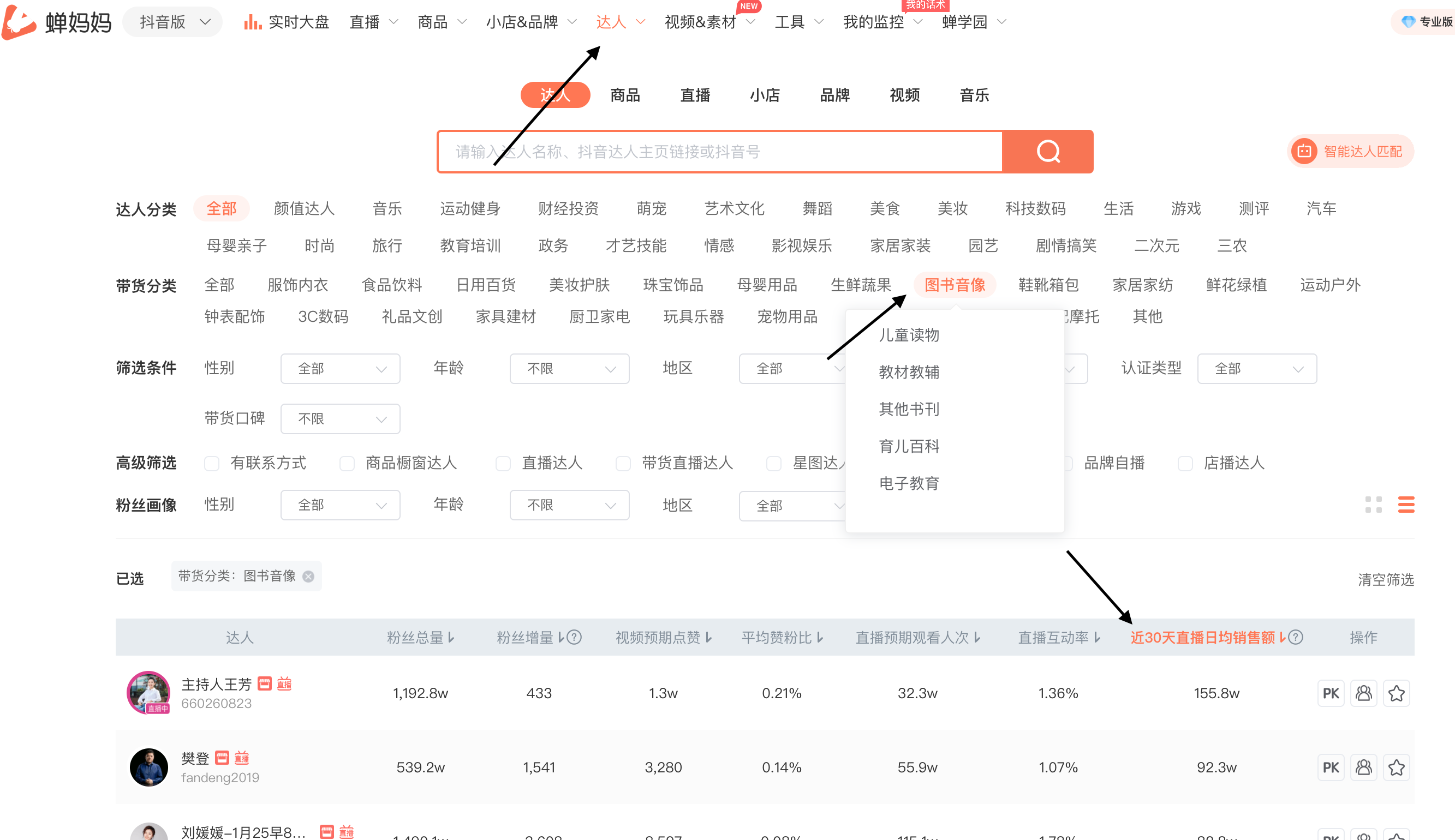The height and width of the screenshot is (840, 1455).
Task: Open the 带货口碑 dropdown
Action: click(341, 419)
